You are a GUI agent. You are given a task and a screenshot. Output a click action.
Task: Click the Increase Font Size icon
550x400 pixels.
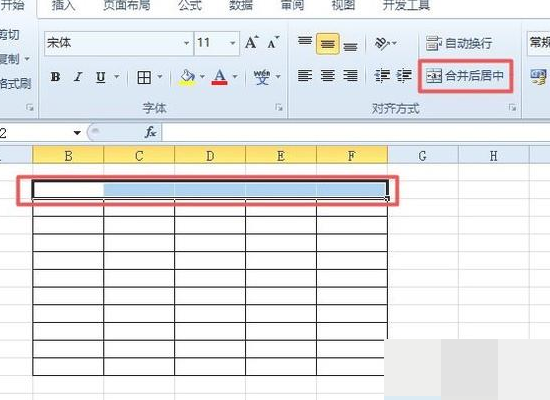click(x=251, y=43)
